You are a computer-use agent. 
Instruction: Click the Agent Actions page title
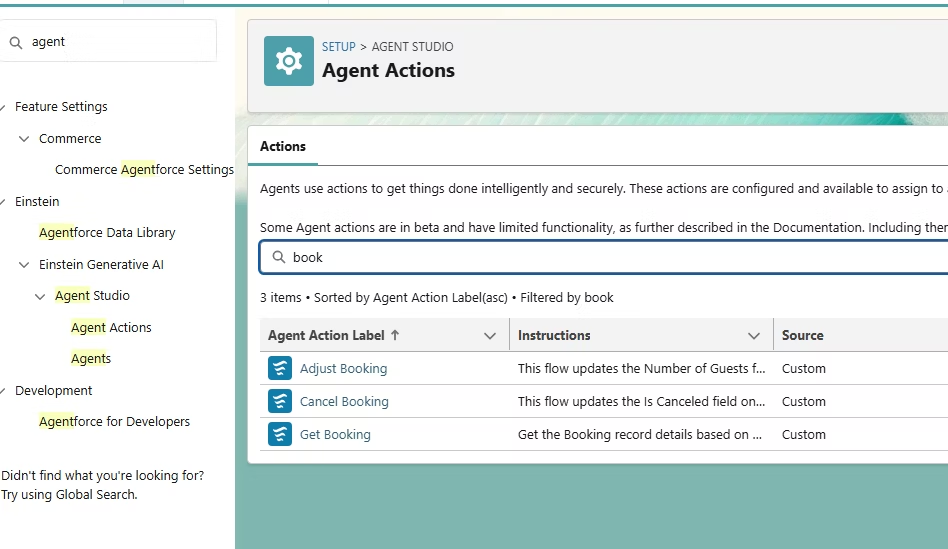[x=388, y=70]
